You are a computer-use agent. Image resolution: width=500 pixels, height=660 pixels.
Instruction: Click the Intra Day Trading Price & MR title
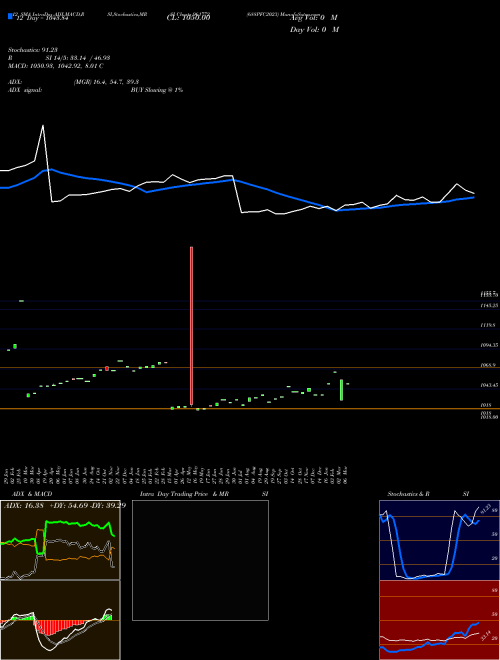point(184,494)
